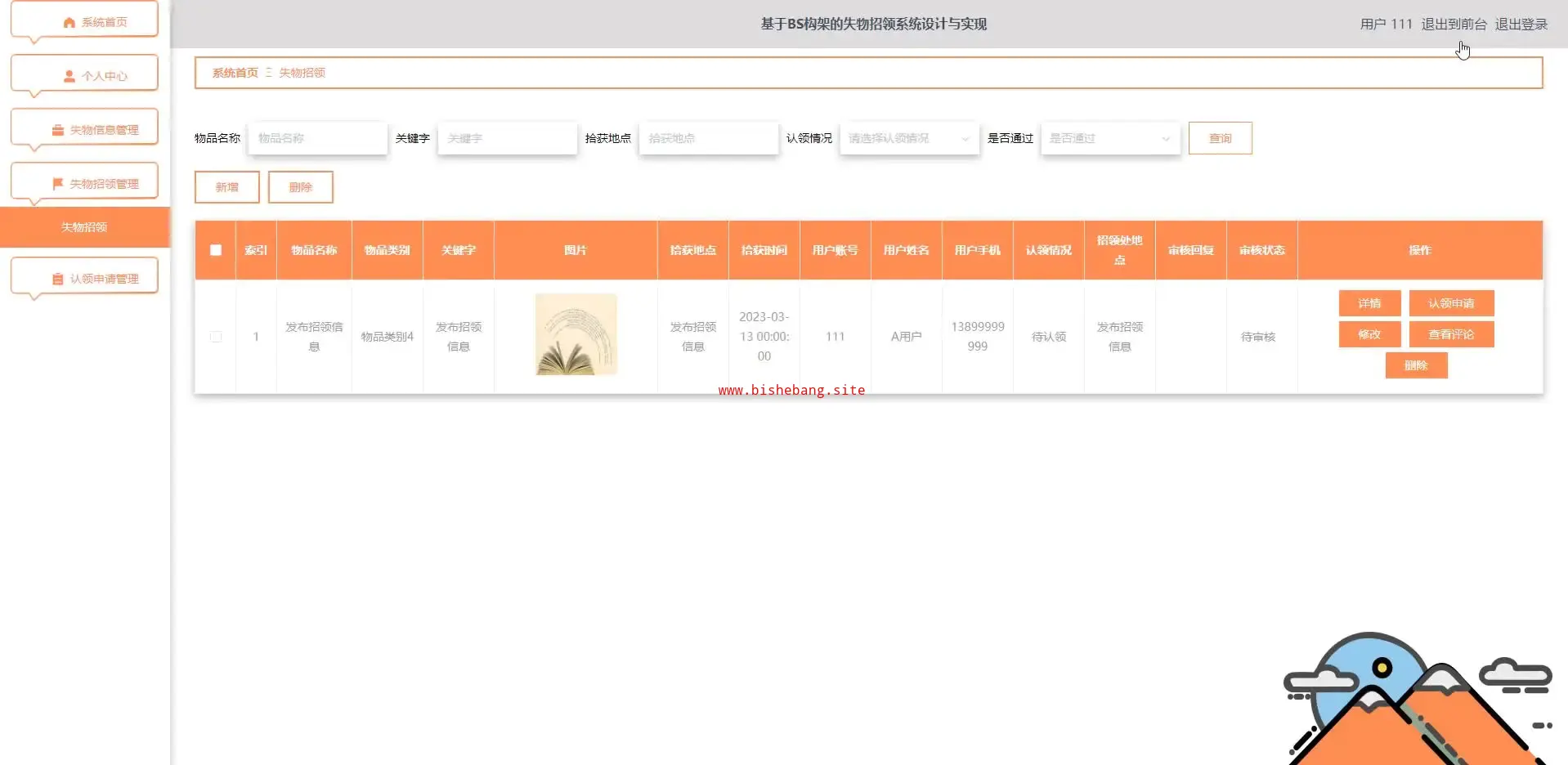The image size is (1568, 765).
Task: Expand 认领申请管理 sidebar menu
Action: [x=84, y=277]
